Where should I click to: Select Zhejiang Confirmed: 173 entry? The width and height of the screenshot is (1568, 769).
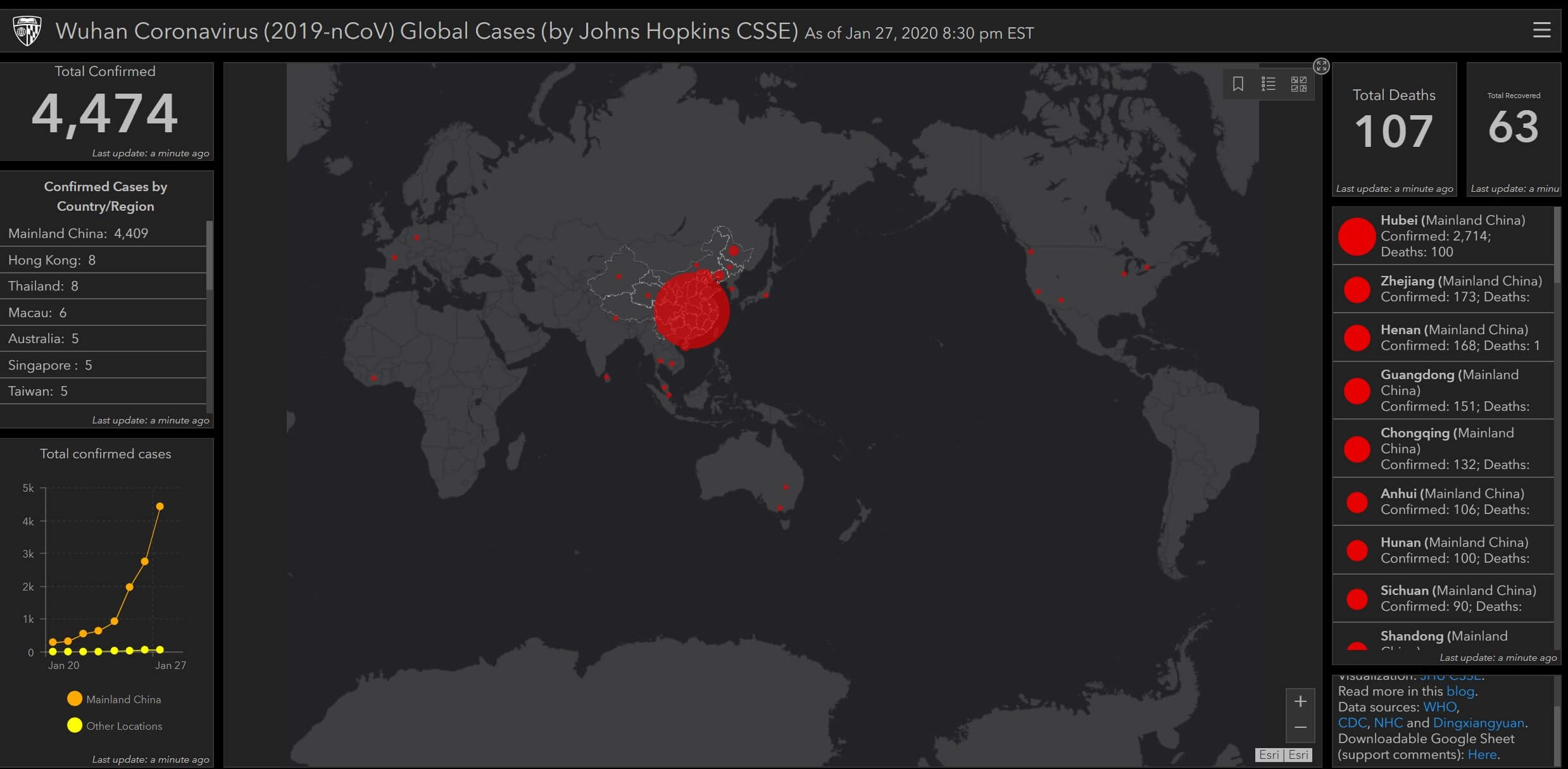click(x=1443, y=289)
